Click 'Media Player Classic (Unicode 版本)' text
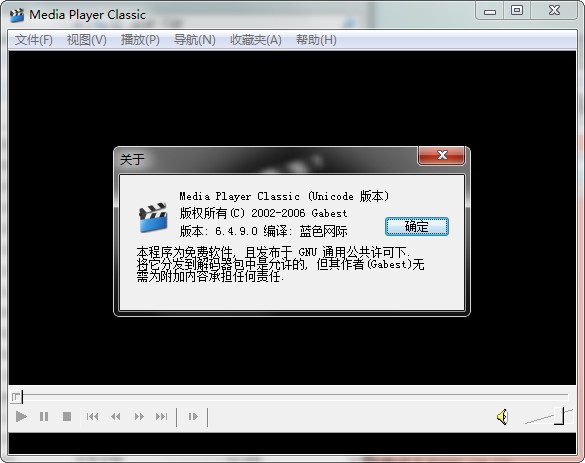 tap(284, 196)
